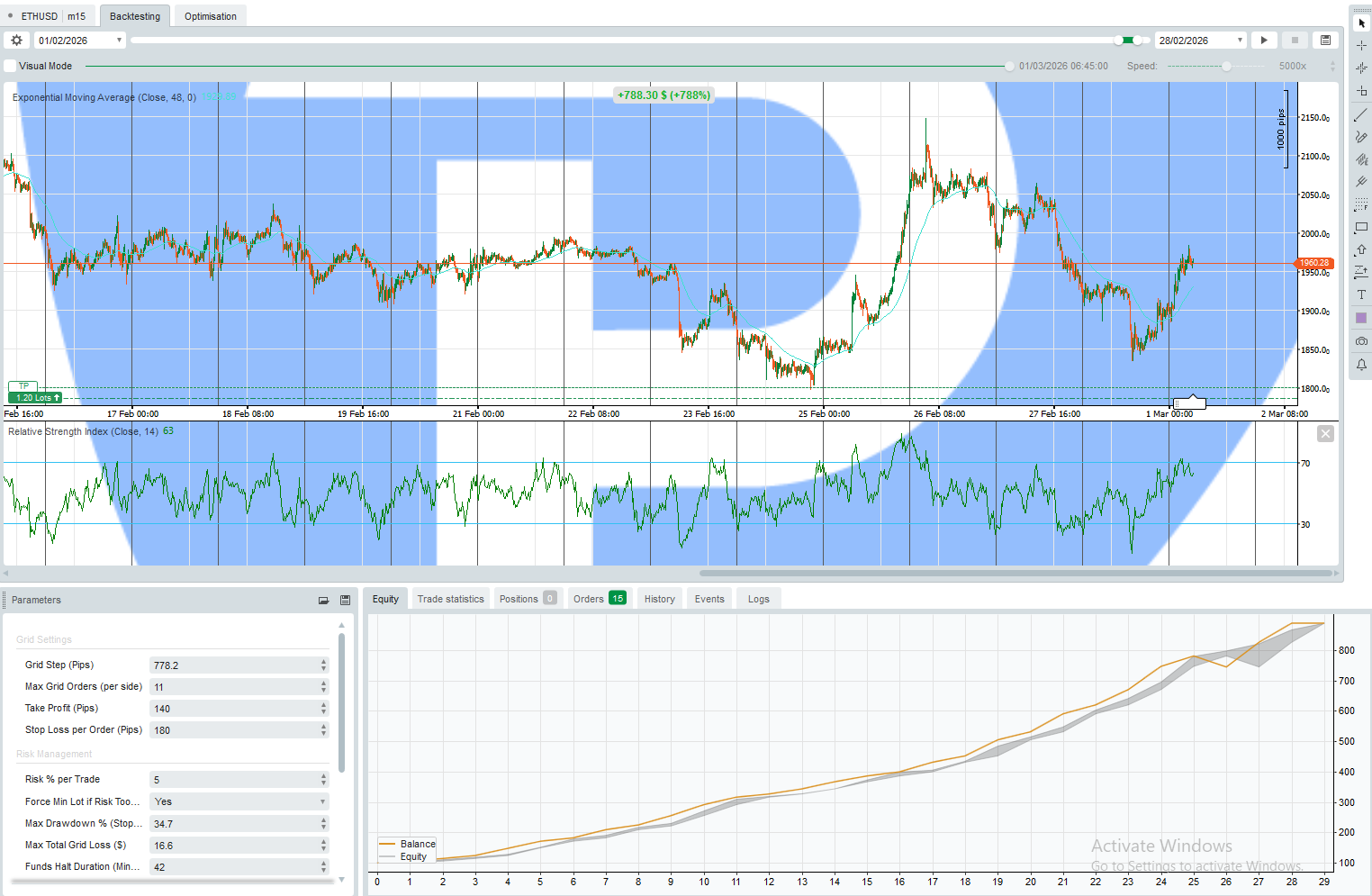This screenshot has width=1372, height=896.
Task: Click the camera screenshot icon
Action: (x=1361, y=341)
